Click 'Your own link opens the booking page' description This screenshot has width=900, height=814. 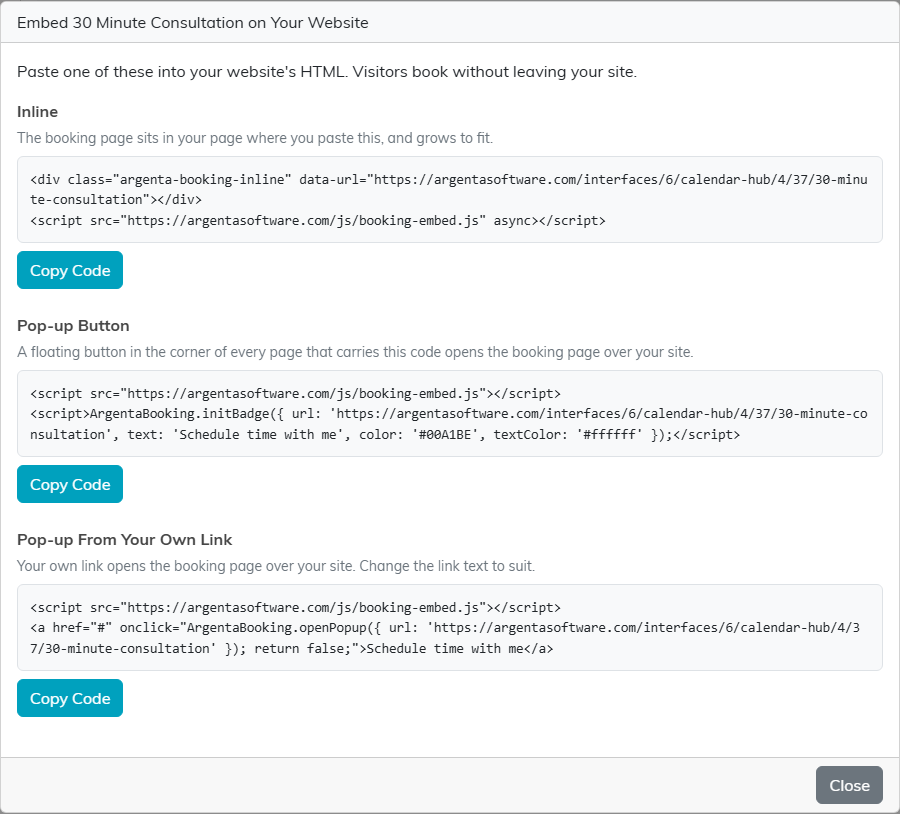point(276,566)
